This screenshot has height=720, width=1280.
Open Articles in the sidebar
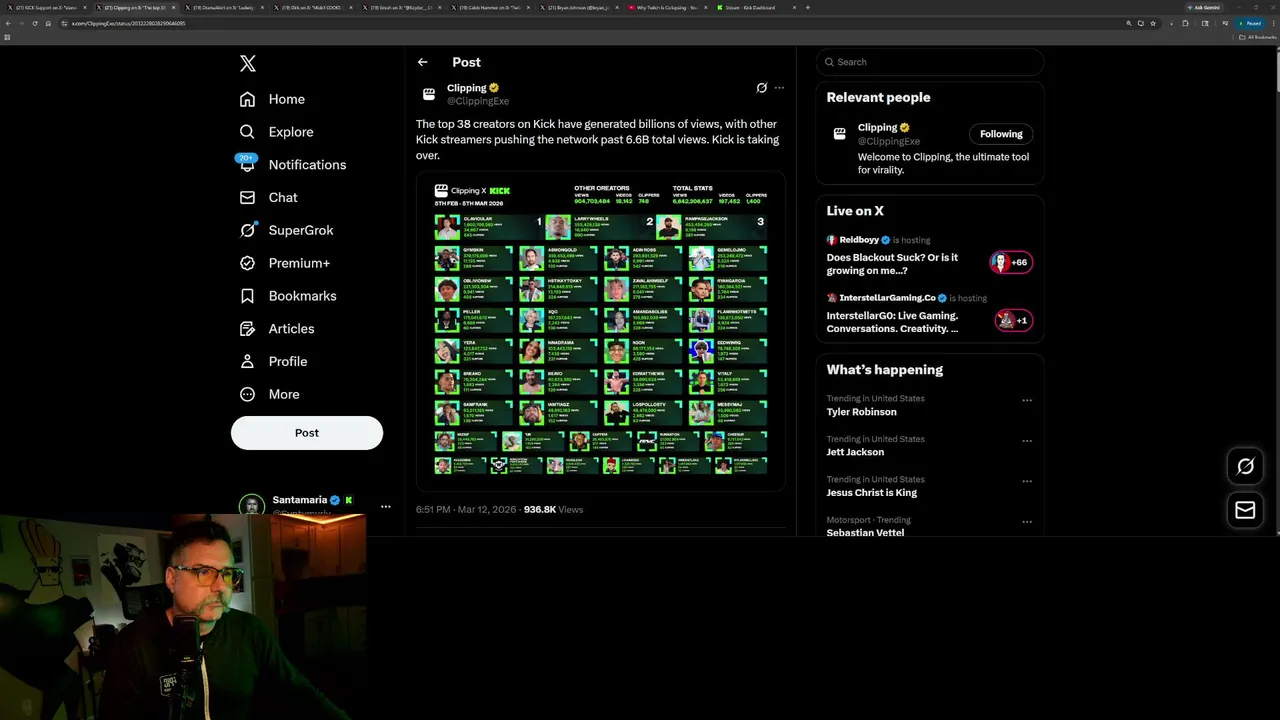click(x=277, y=328)
